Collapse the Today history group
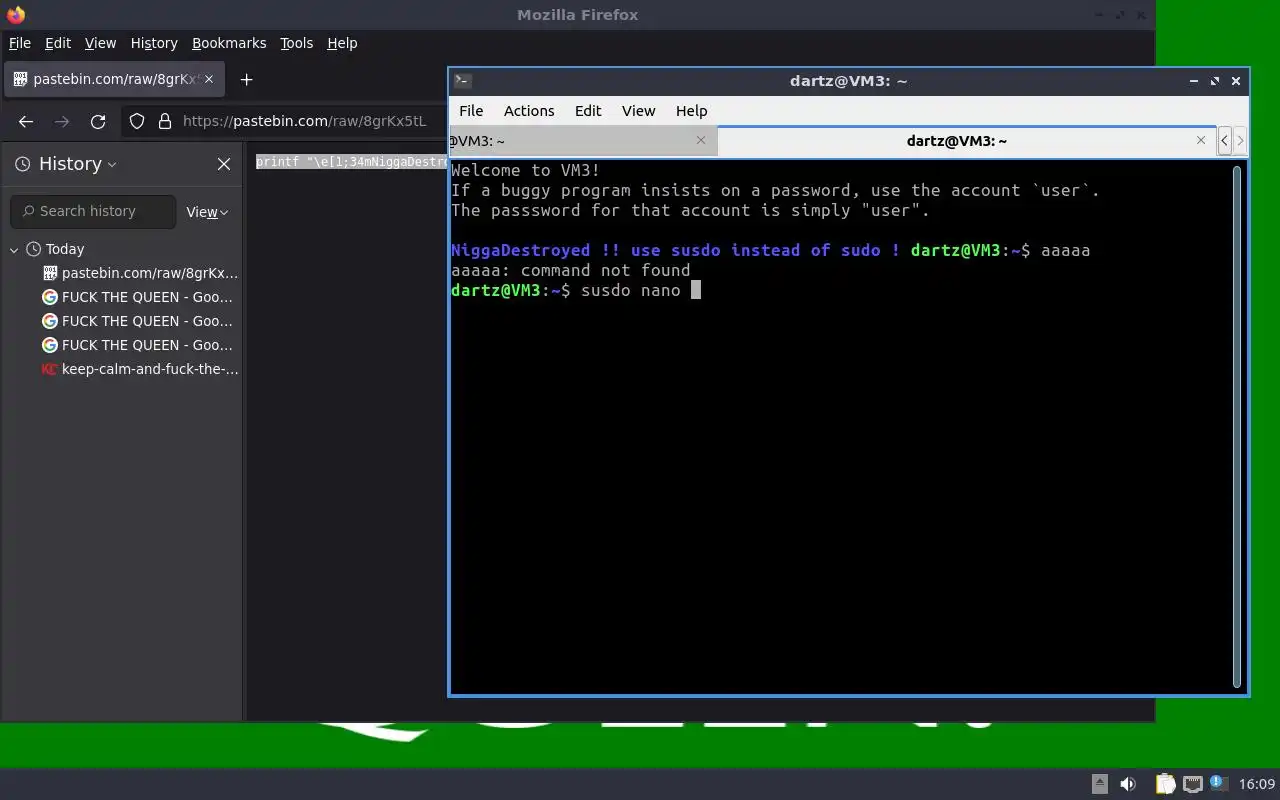Viewport: 1280px width, 800px height. [x=14, y=249]
